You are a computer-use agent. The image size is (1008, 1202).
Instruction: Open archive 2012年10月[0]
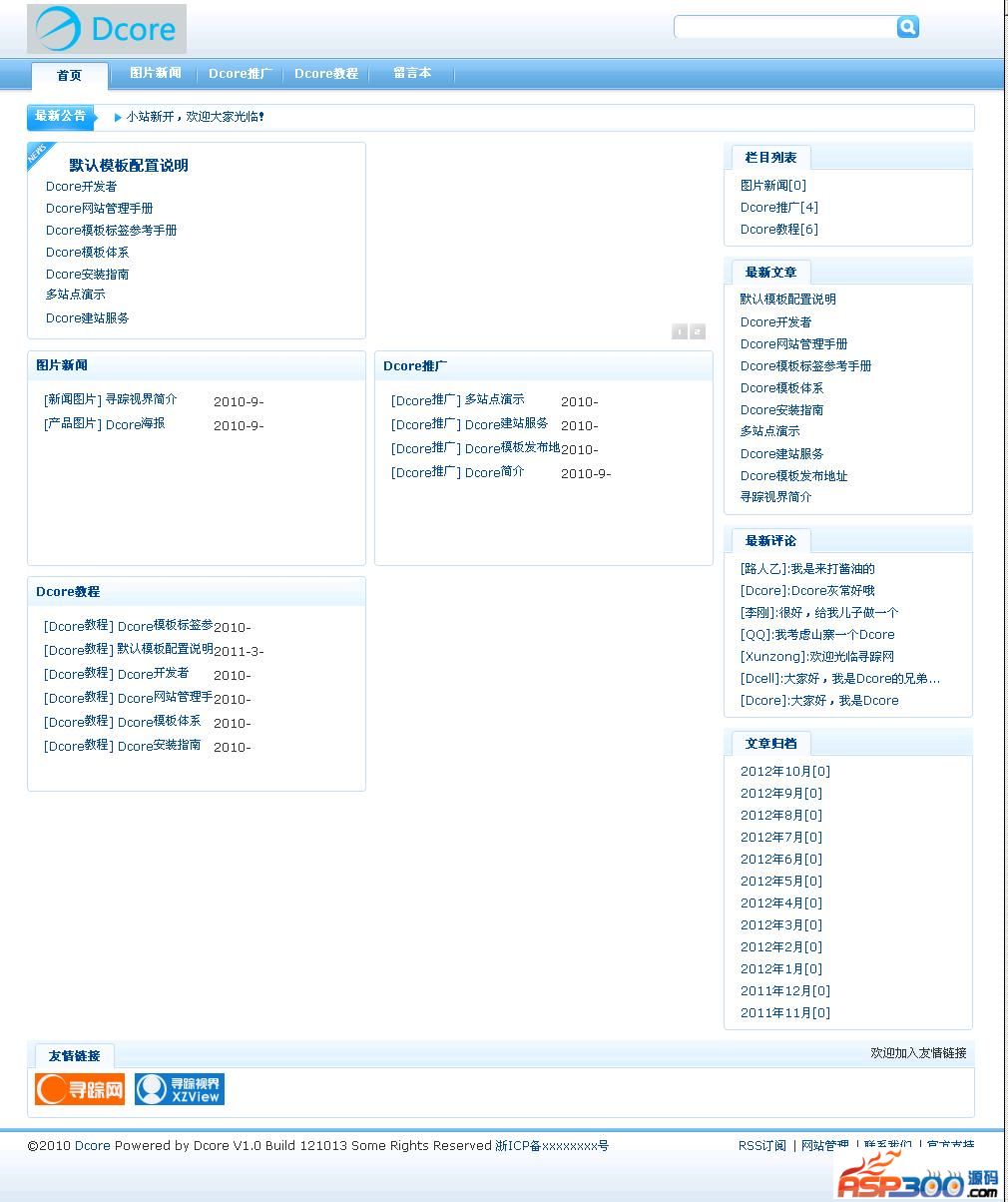pos(785,772)
